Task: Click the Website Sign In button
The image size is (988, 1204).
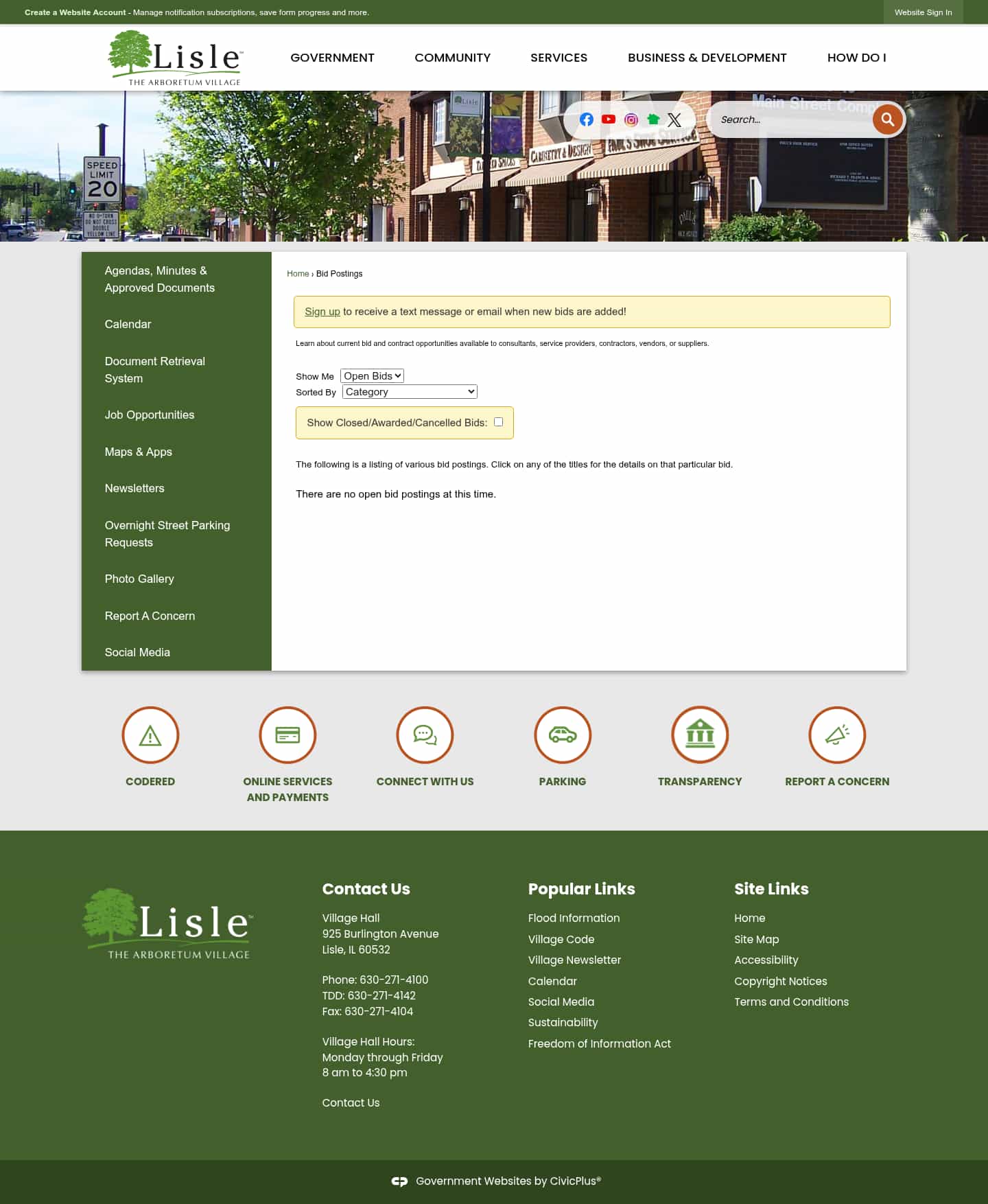Action: pyautogui.click(x=923, y=12)
